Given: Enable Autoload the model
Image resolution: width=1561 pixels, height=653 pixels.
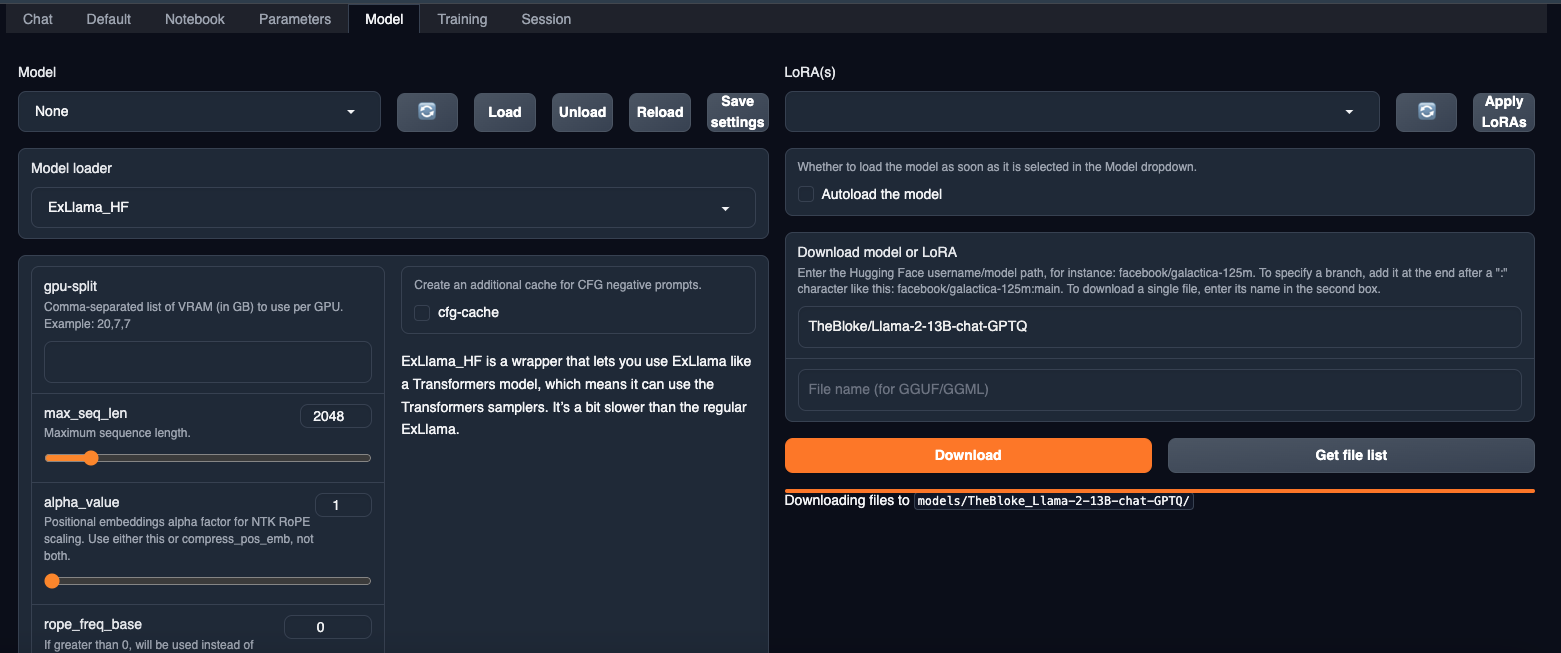Looking at the screenshot, I should click(806, 194).
